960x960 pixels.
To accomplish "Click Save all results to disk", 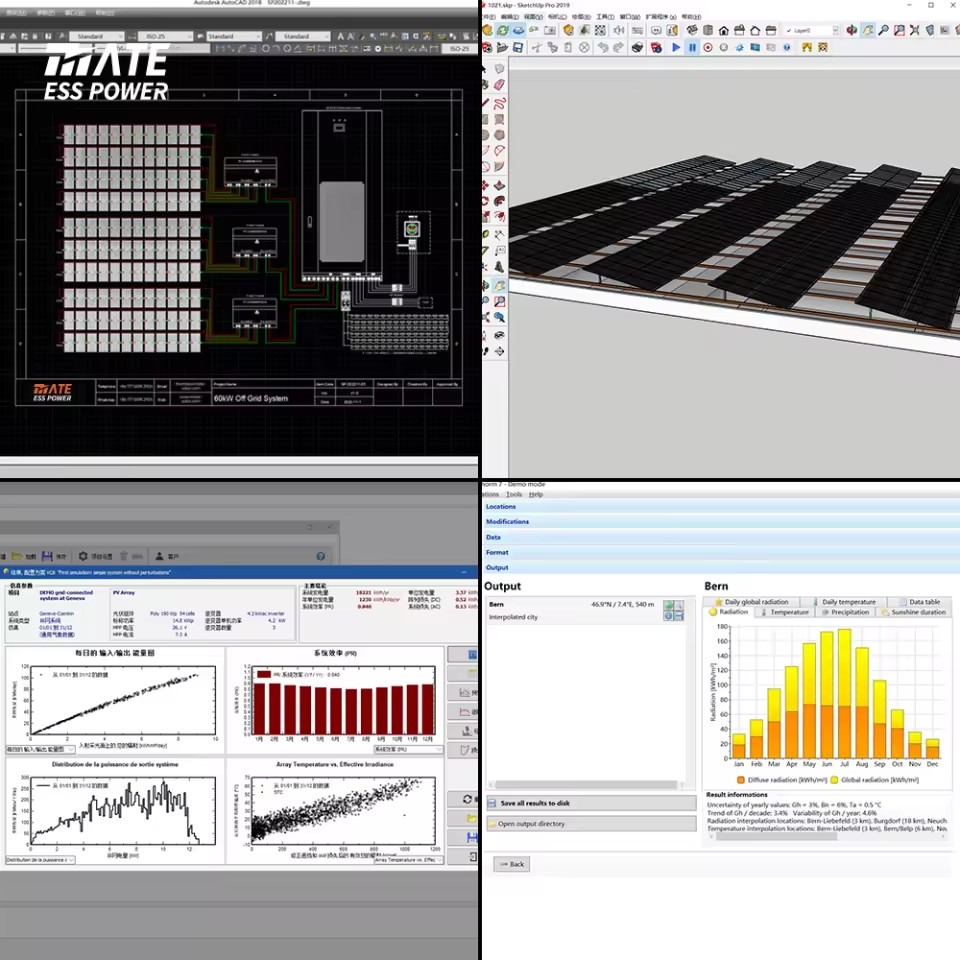I will pos(591,803).
